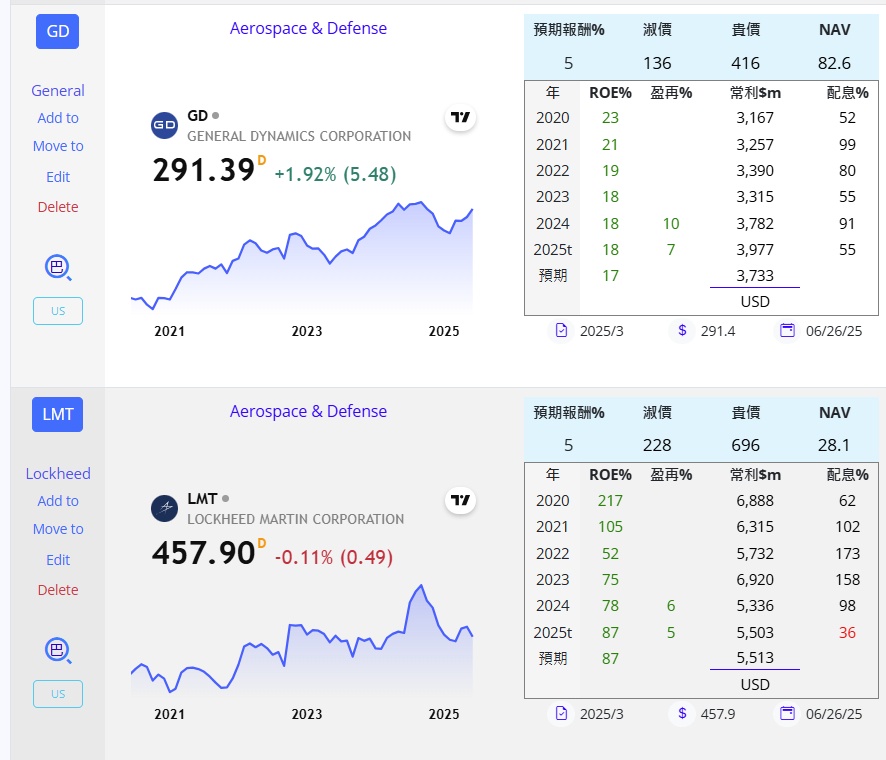This screenshot has height=760, width=886.
Task: Click LMT 2022 dividend value 173
Action: click(847, 554)
